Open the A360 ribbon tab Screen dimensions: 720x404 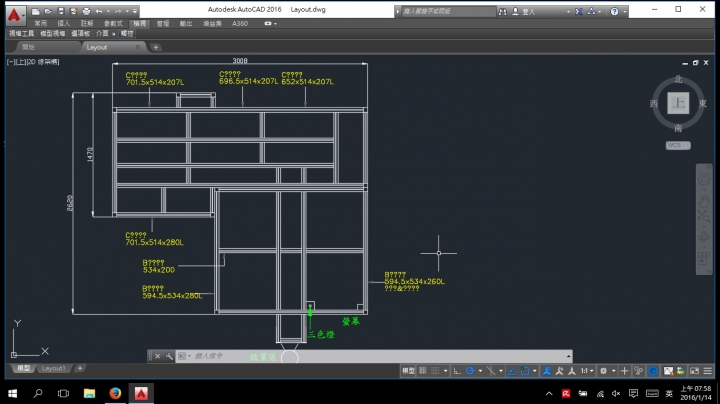click(240, 23)
